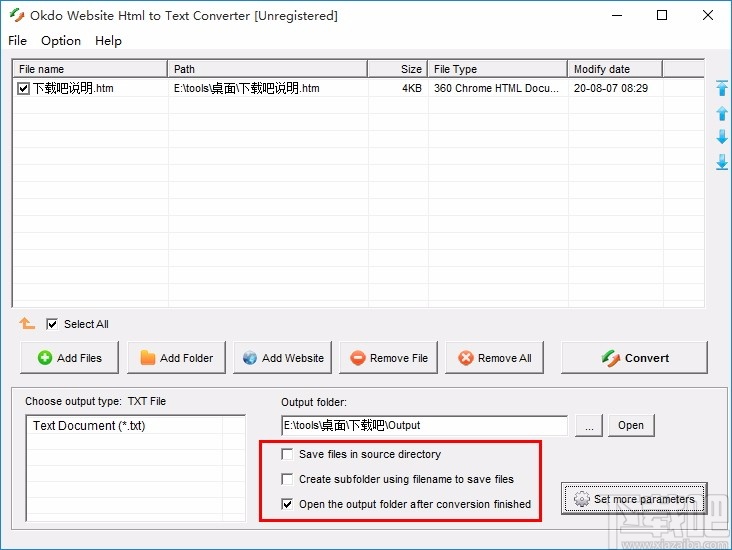Maximize the converter window

[x=662, y=15]
